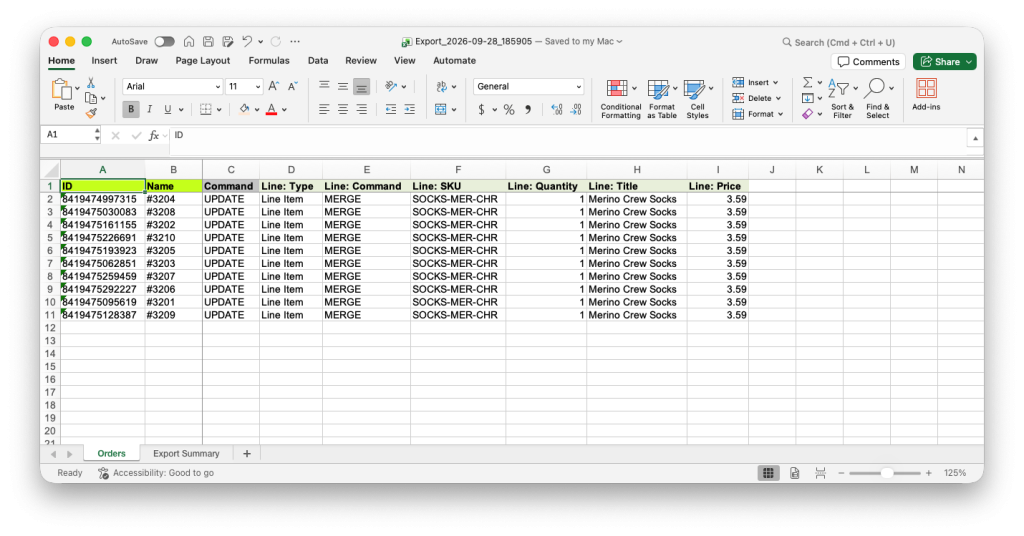Screen dimensions: 1024x536
Task: Open Format as Table
Action: (x=661, y=99)
